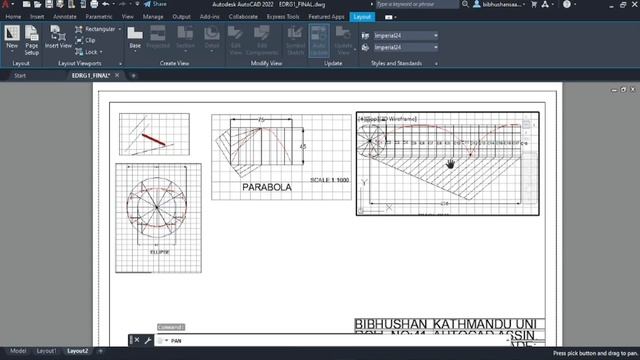Click the Insert View tool
Screen dimensions: 640x360
coord(58,37)
